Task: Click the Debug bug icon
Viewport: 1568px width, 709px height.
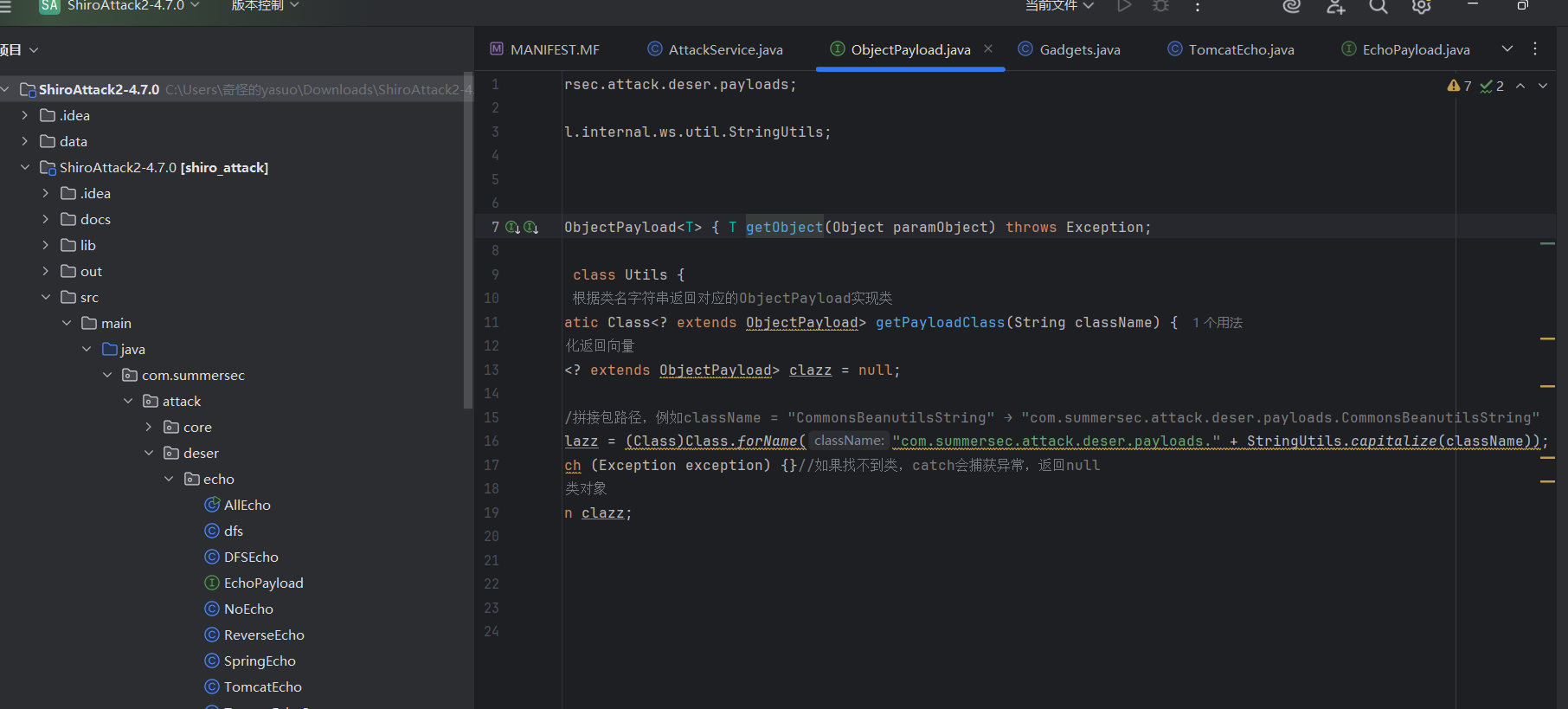Action: point(1160,6)
